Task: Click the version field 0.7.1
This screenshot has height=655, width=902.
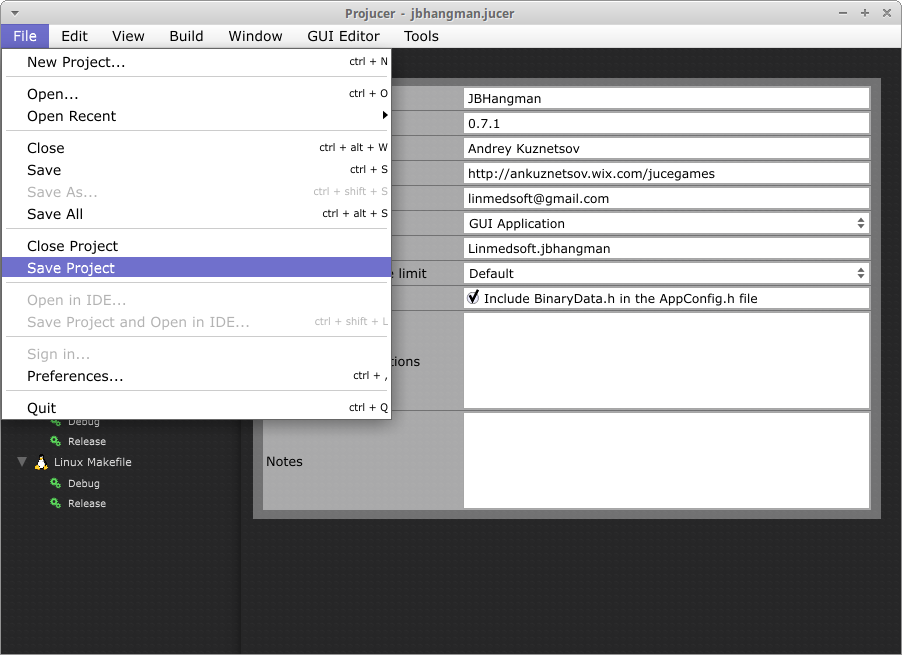Action: (x=666, y=124)
